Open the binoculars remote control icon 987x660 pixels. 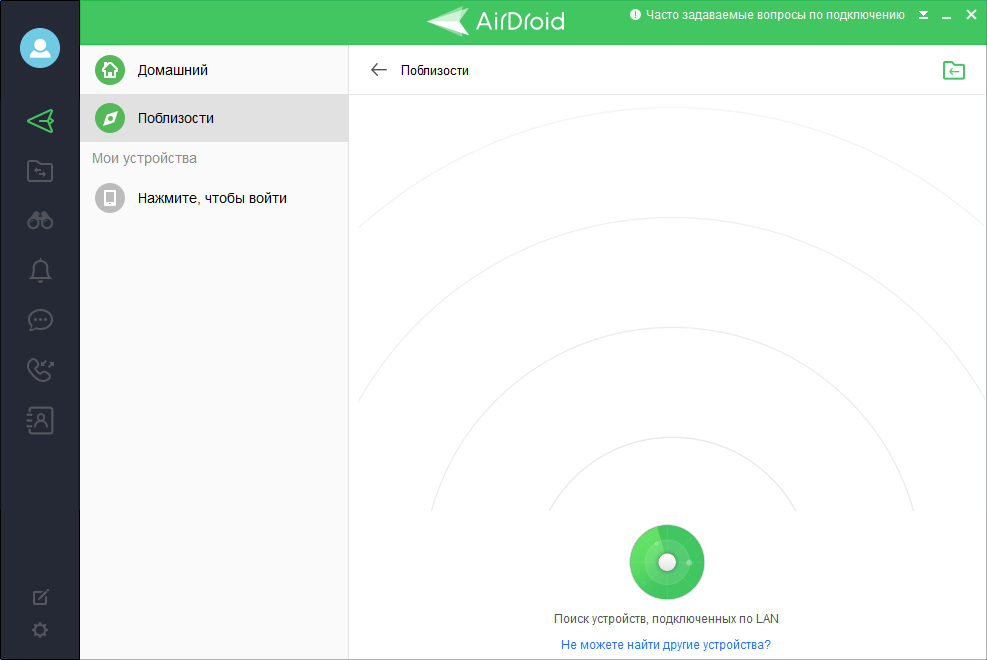click(x=40, y=220)
